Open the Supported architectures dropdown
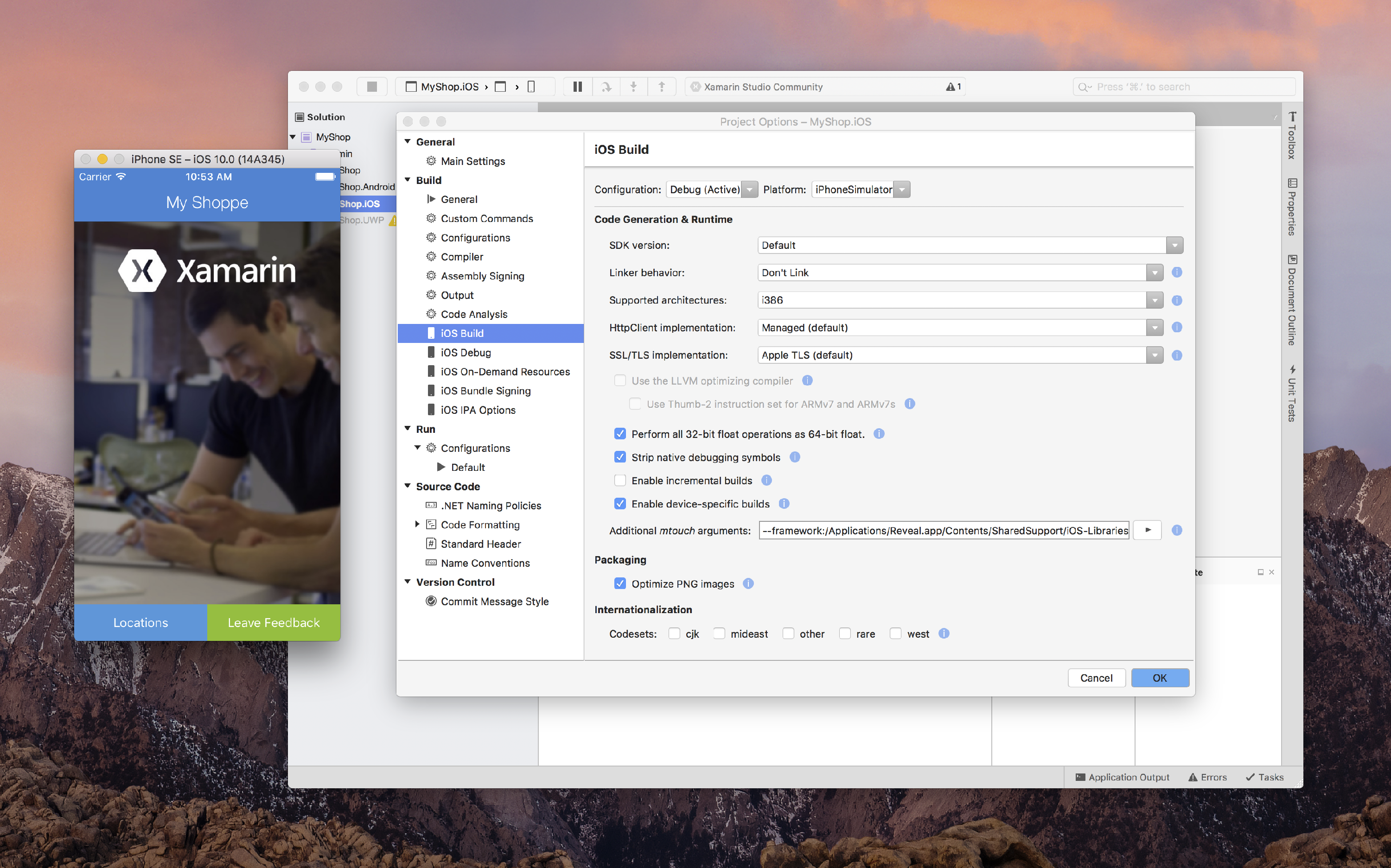Image resolution: width=1391 pixels, height=868 pixels. [x=960, y=300]
